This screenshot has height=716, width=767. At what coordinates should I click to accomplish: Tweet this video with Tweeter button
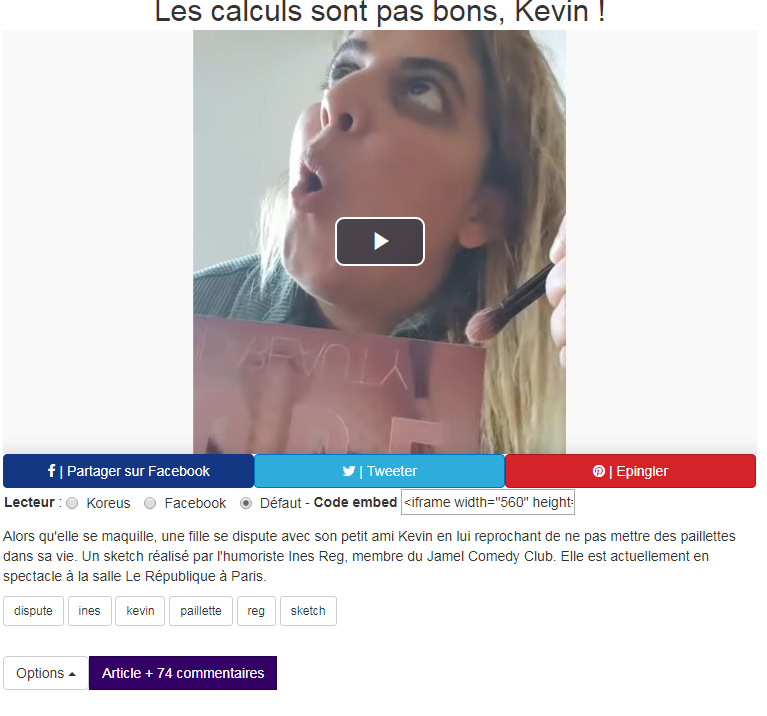[x=380, y=471]
